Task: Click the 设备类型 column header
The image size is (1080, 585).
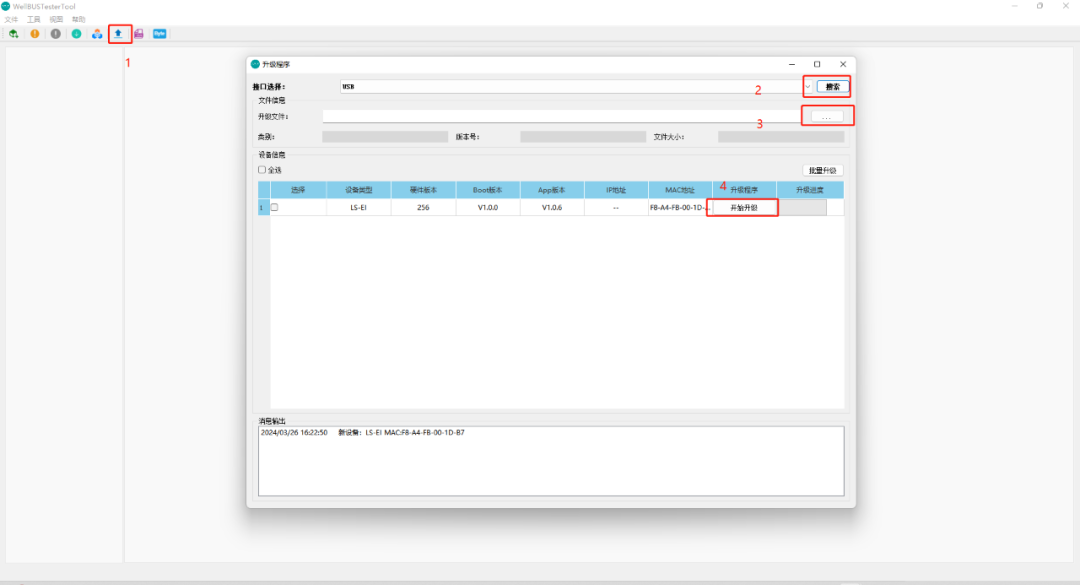Action: (x=359, y=189)
